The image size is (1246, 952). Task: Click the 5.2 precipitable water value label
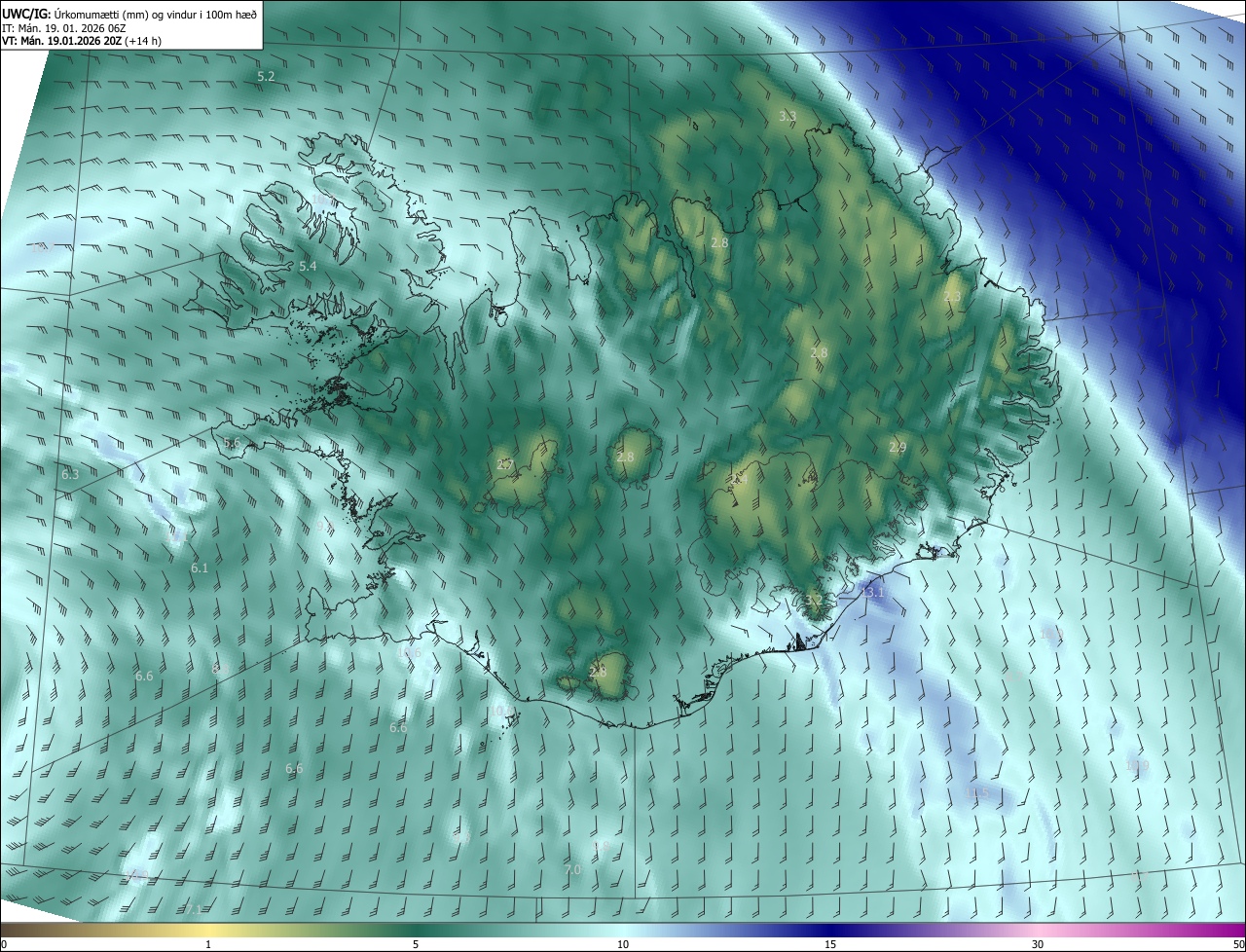(x=266, y=76)
